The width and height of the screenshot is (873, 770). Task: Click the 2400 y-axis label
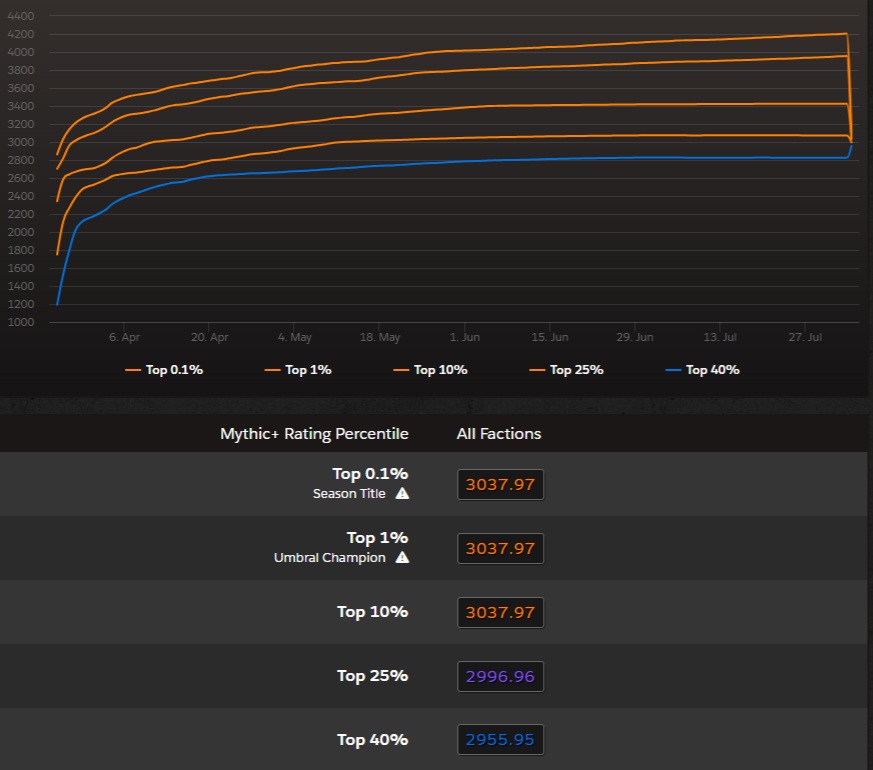21,196
